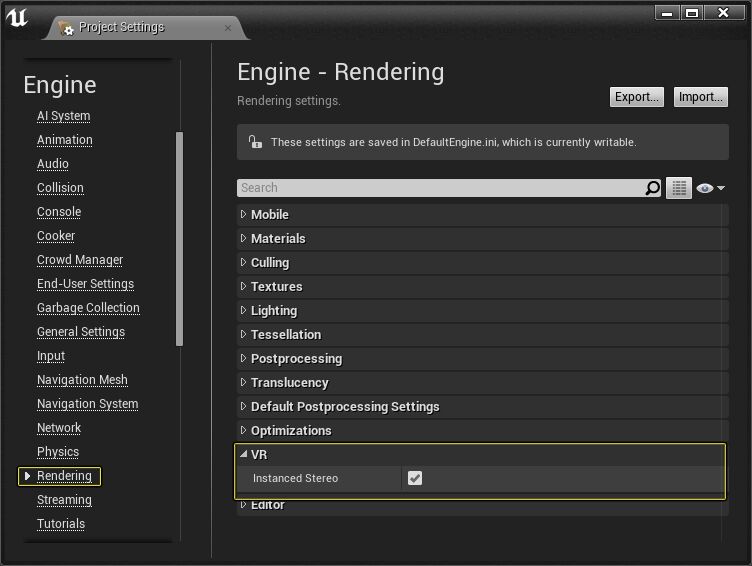752x566 pixels.
Task: Click the writable padlock icon
Action: [x=255, y=142]
